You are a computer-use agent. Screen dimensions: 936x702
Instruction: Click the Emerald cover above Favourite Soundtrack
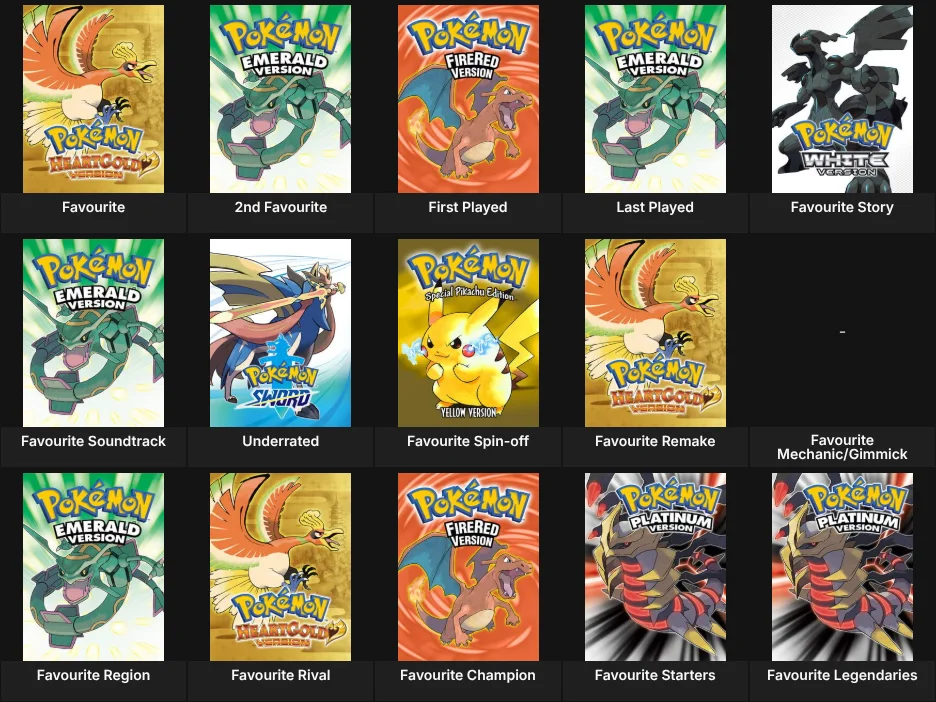pyautogui.click(x=93, y=333)
